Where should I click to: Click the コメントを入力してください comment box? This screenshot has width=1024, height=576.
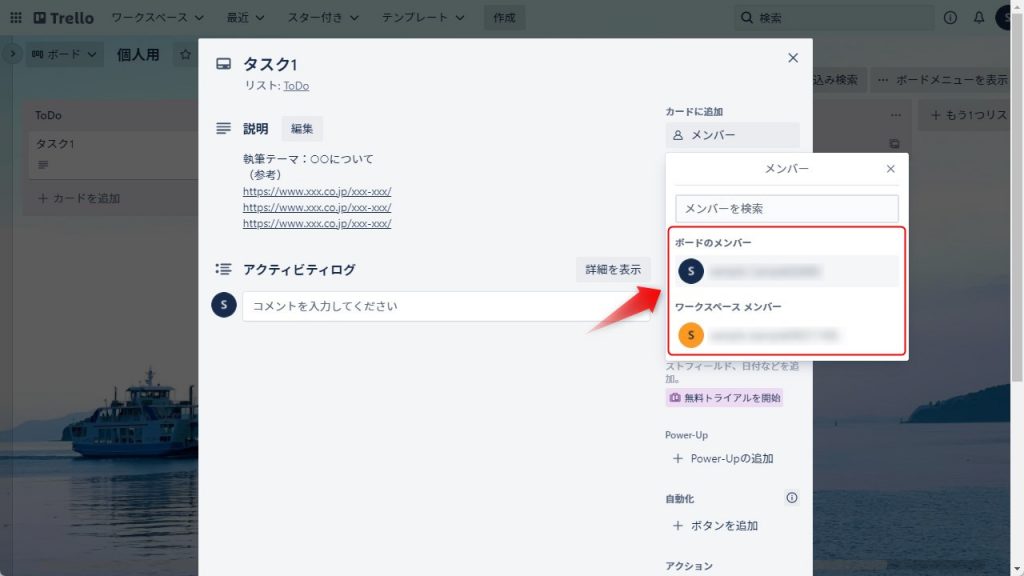pos(446,306)
